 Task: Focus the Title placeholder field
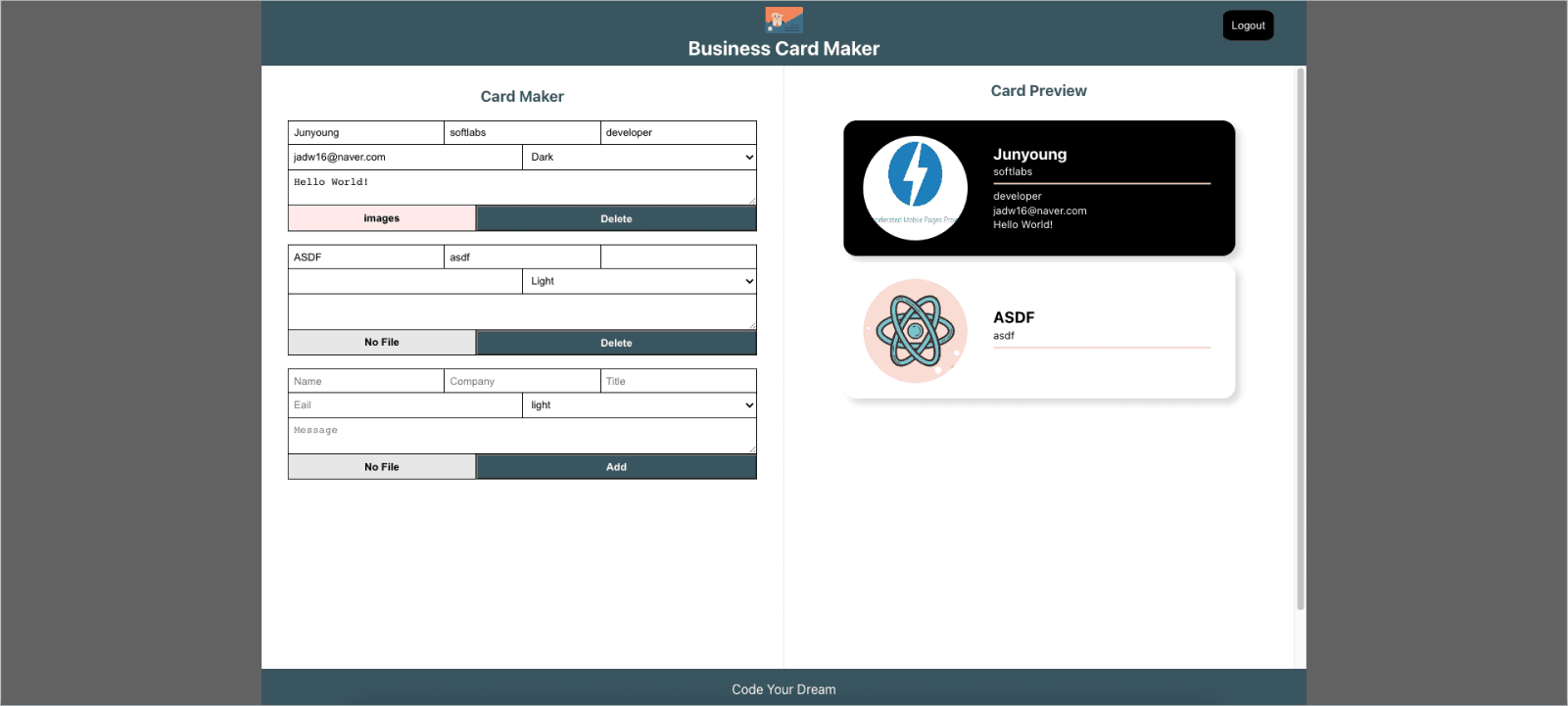pyautogui.click(x=679, y=381)
